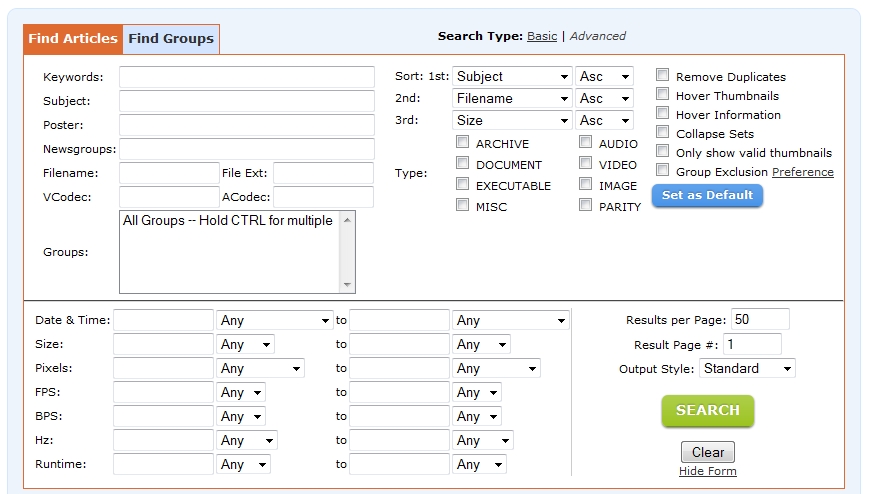This screenshot has width=869, height=494.
Task: Open the 2nd sort field dropdown (Filename)
Action: (x=512, y=99)
